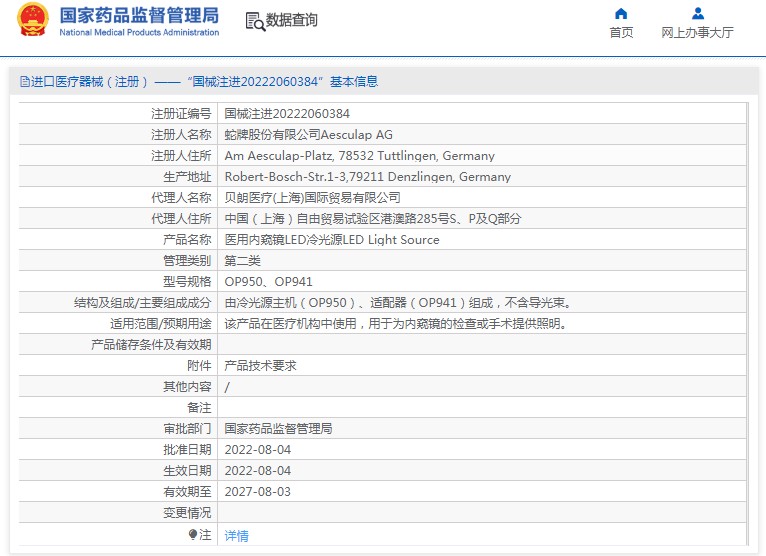
Task: Select management class 第二类 value
Action: [x=242, y=260]
